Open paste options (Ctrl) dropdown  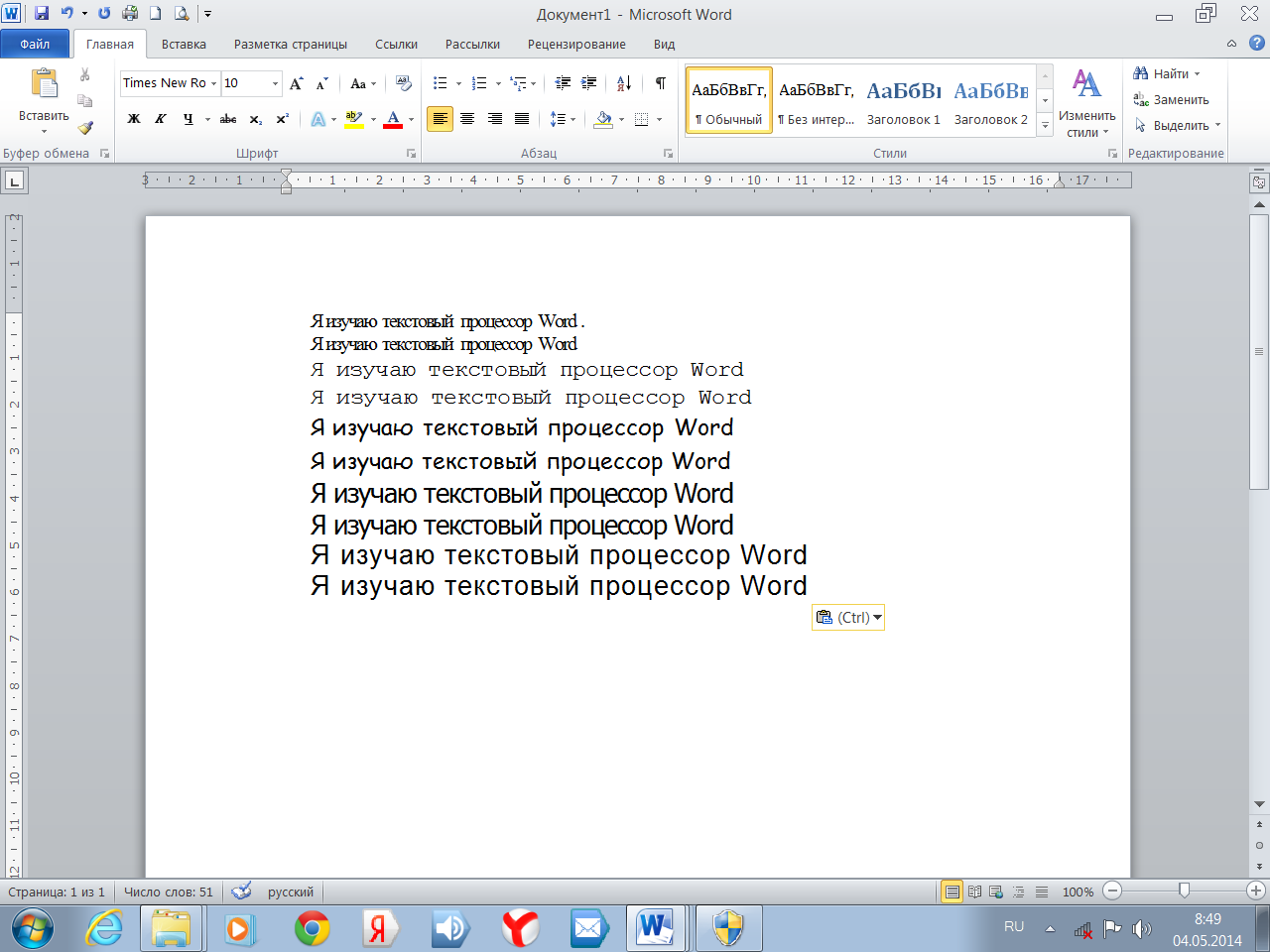coord(848,617)
